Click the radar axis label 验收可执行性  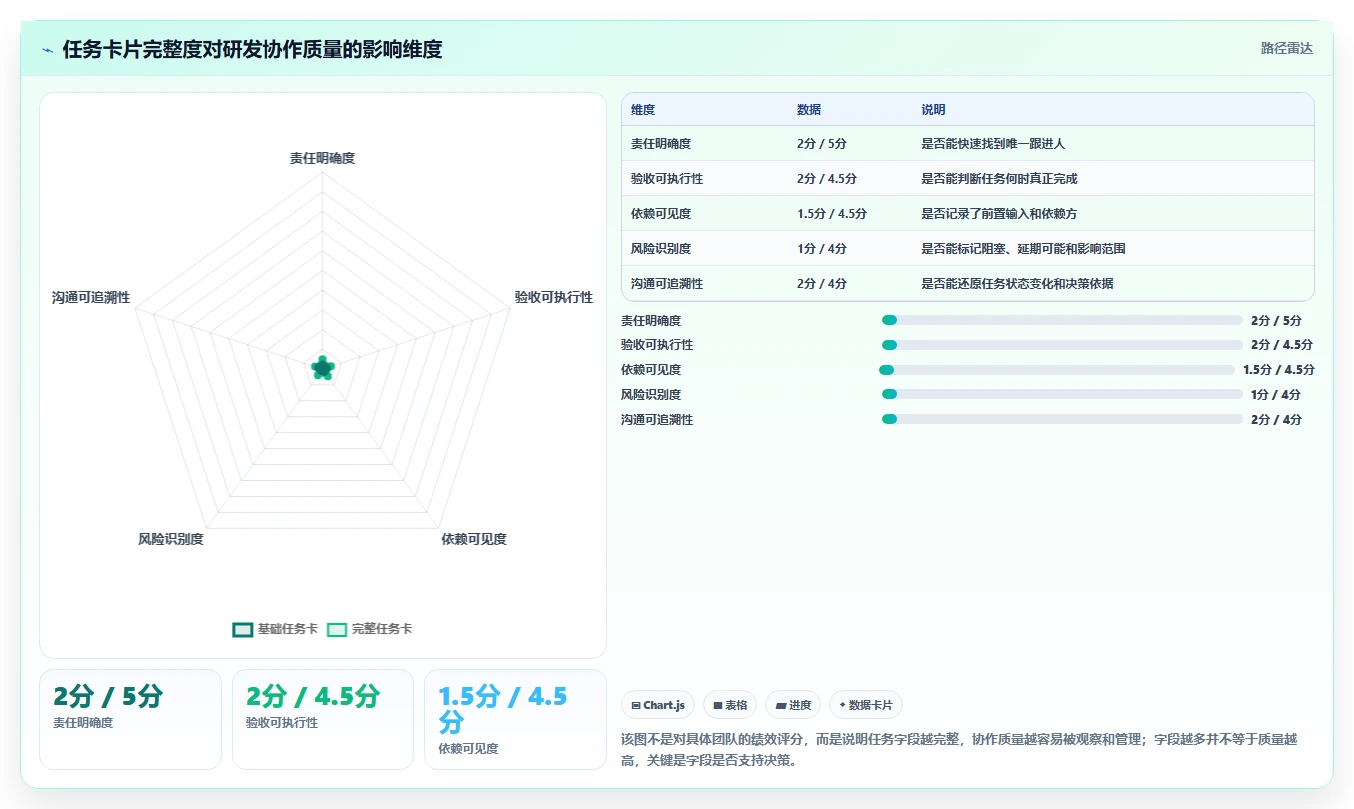(x=554, y=298)
